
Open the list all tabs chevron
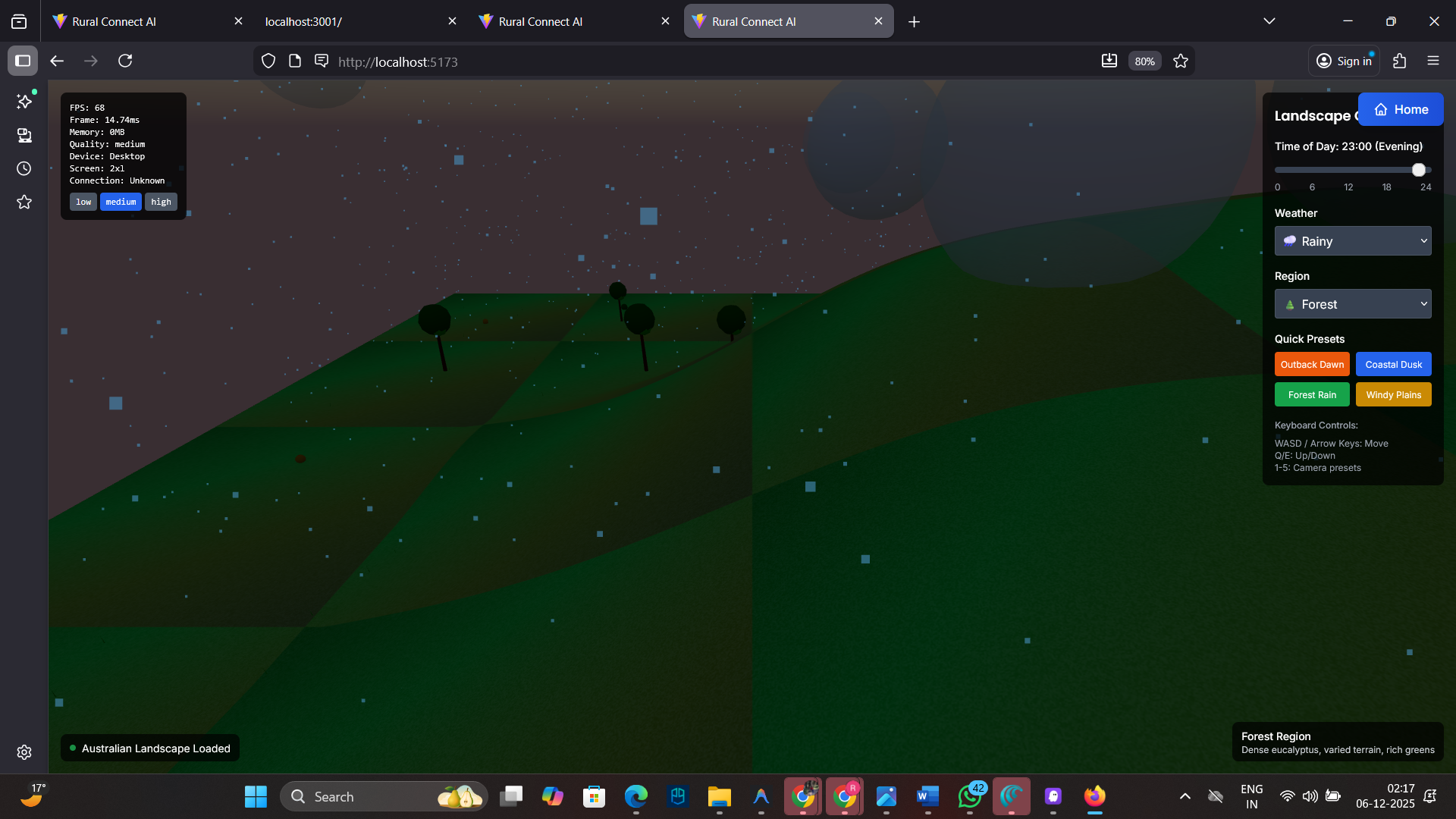(1269, 21)
